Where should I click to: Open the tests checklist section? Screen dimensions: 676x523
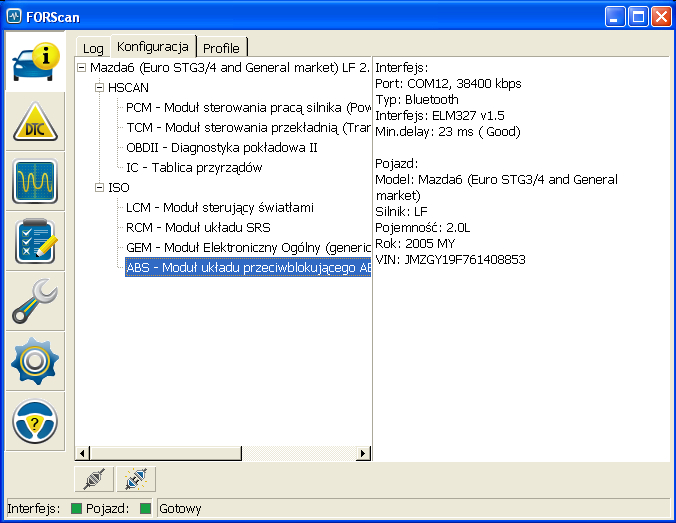pyautogui.click(x=36, y=242)
